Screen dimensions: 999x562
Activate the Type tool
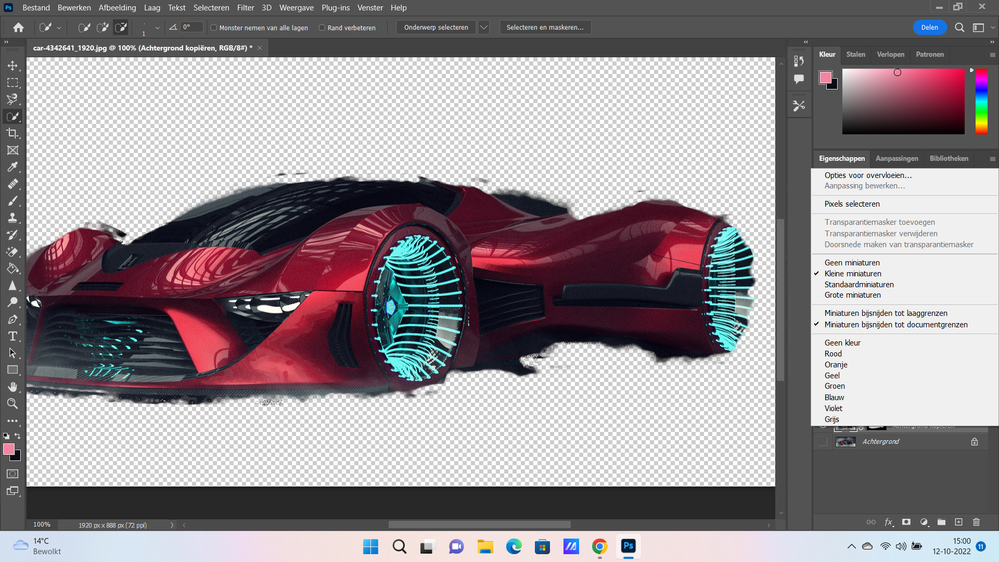coord(13,336)
